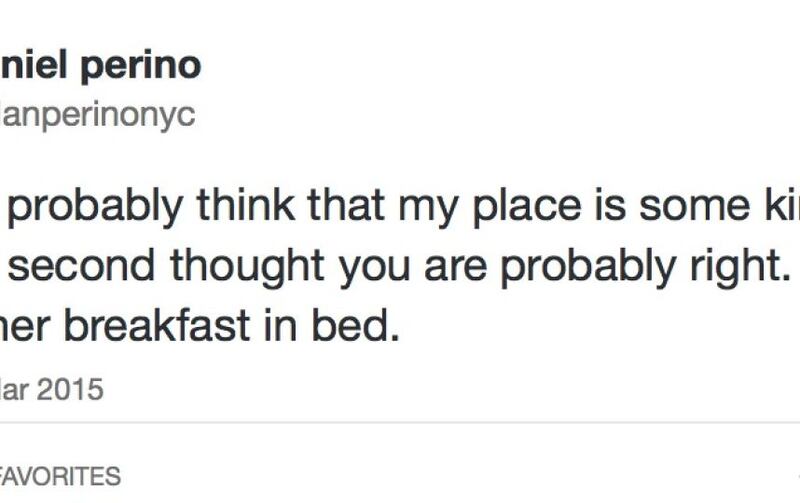This screenshot has height=503, width=800.
Task: Click the word 'is' in the tweet
Action: (610, 204)
